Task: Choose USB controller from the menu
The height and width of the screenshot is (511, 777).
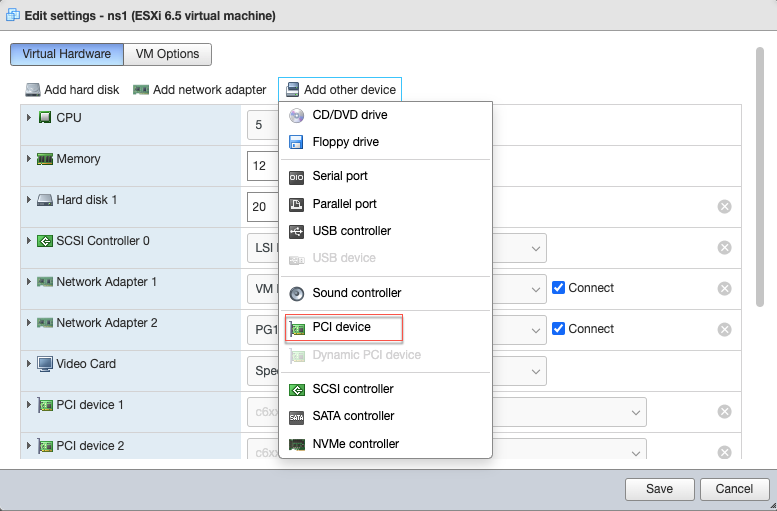Action: coord(386,231)
